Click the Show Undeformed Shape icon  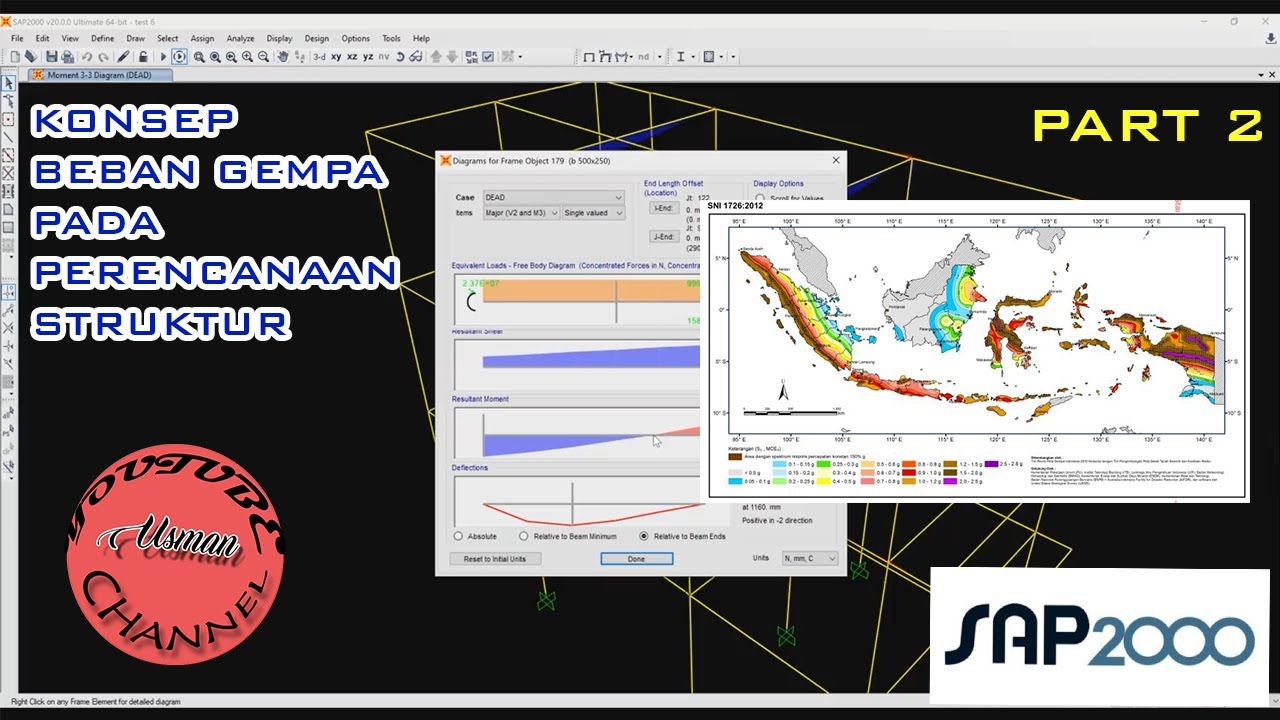(589, 56)
